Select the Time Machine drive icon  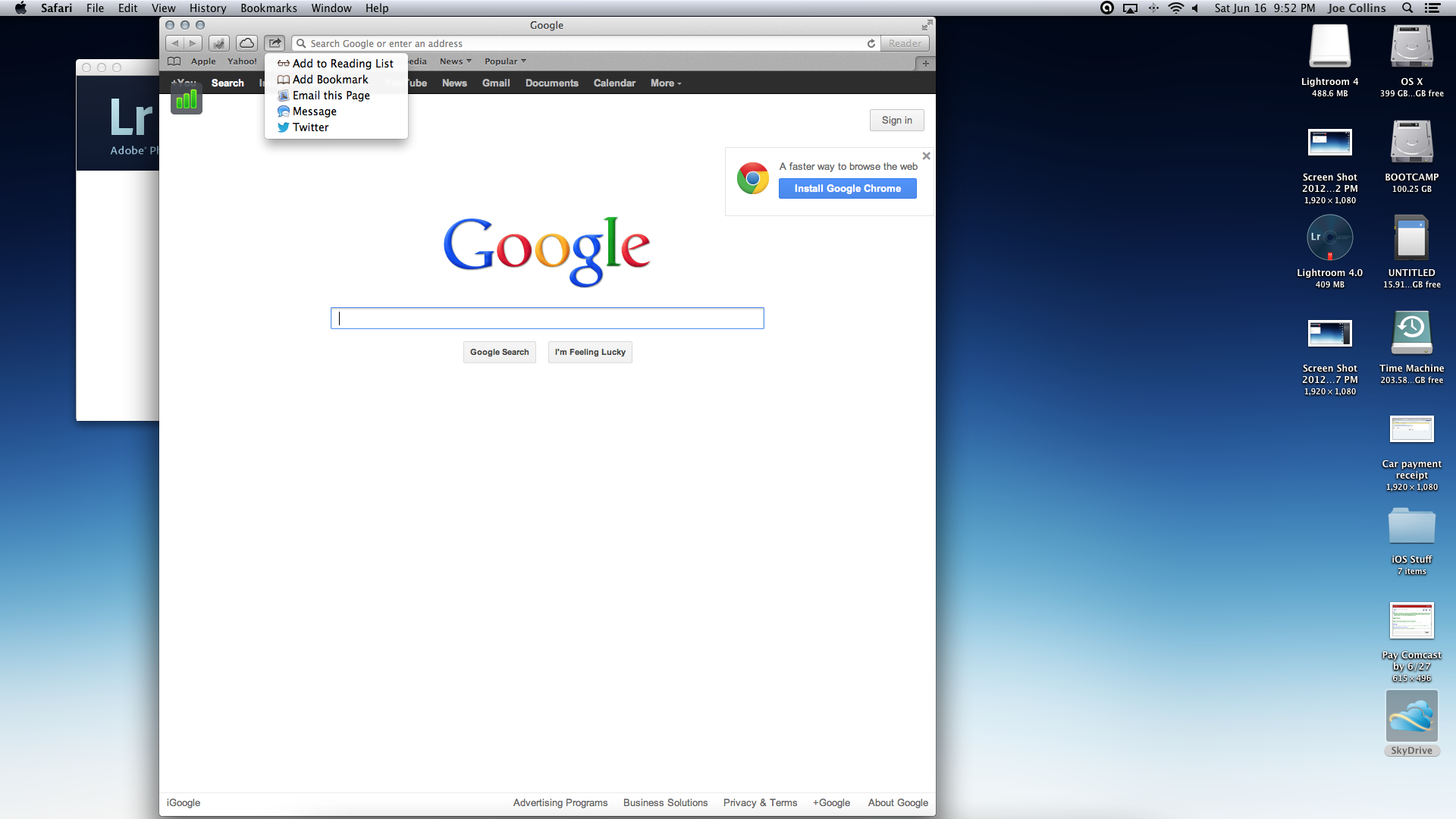[x=1411, y=334]
